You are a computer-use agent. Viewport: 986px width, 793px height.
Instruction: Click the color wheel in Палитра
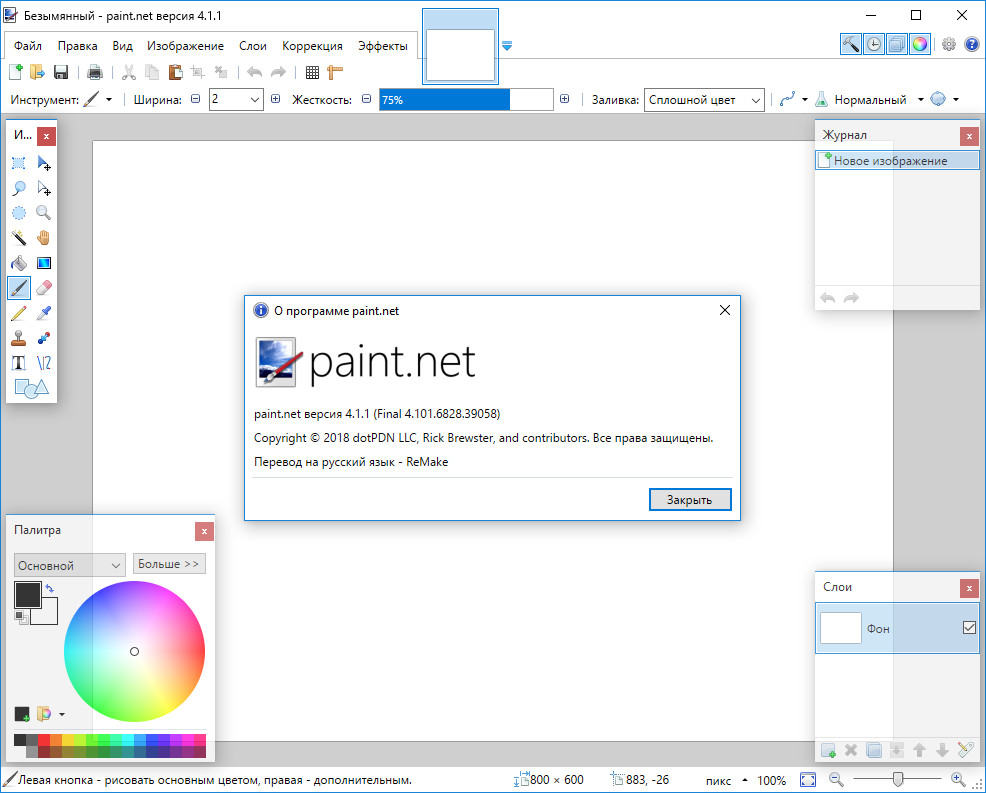point(134,651)
